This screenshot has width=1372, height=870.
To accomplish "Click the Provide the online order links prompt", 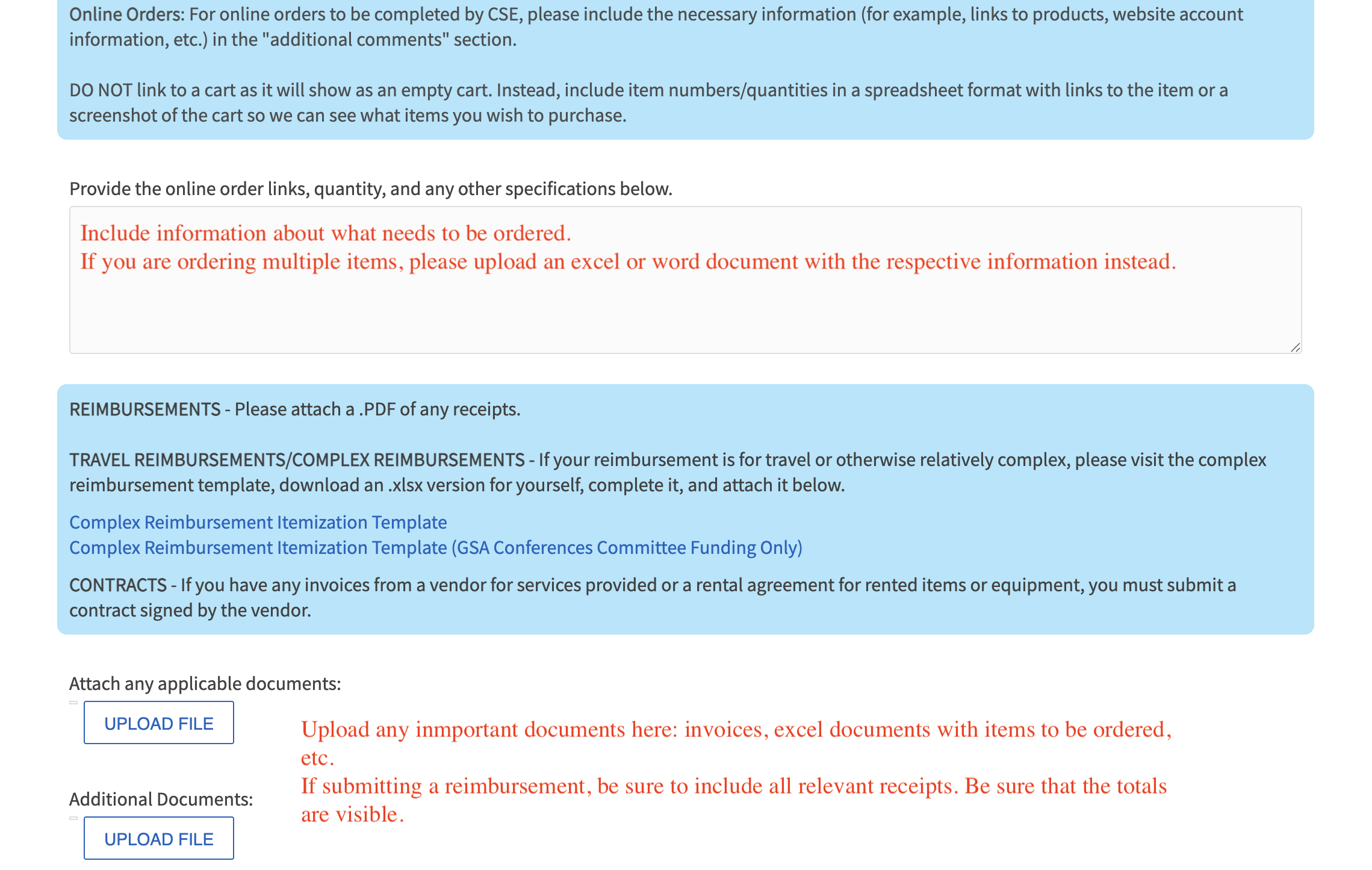I will 370,188.
